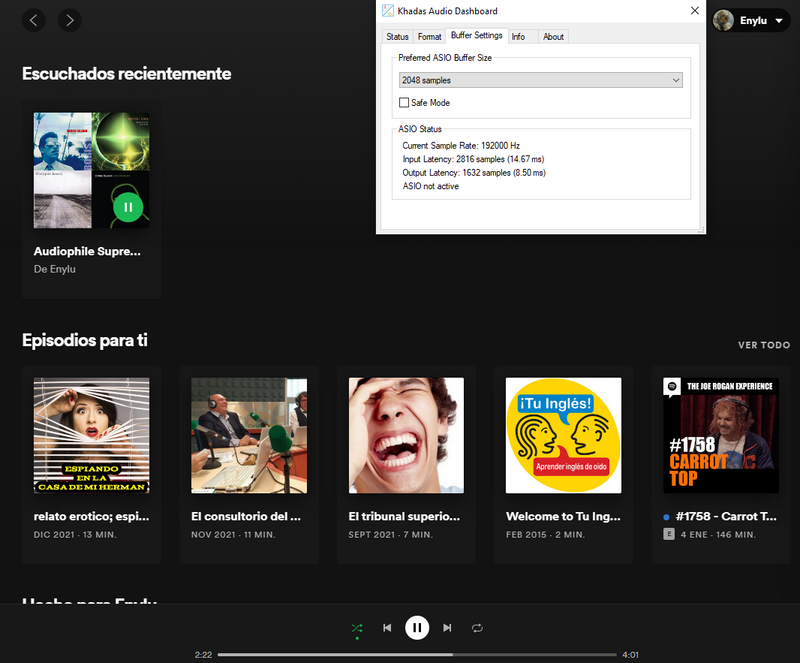Click VER TODO for Episodios para ti
Screen dimensions: 800x663
(x=764, y=345)
